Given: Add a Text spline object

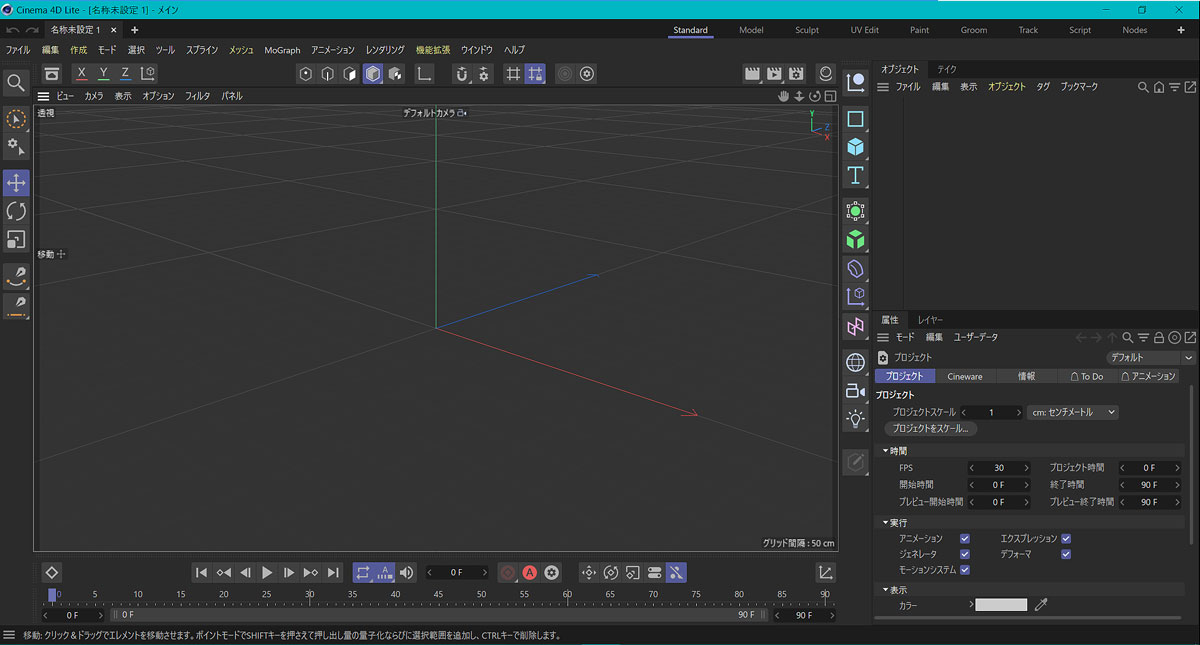Looking at the screenshot, I should click(x=855, y=176).
